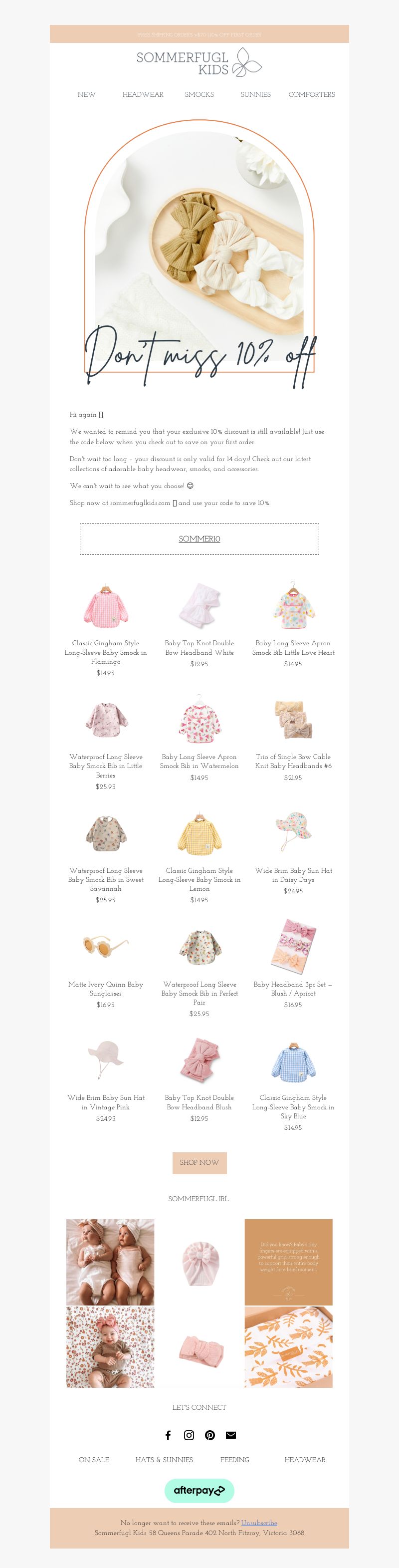
Task: Open COMFORTERS in the top navigation
Action: (x=312, y=94)
